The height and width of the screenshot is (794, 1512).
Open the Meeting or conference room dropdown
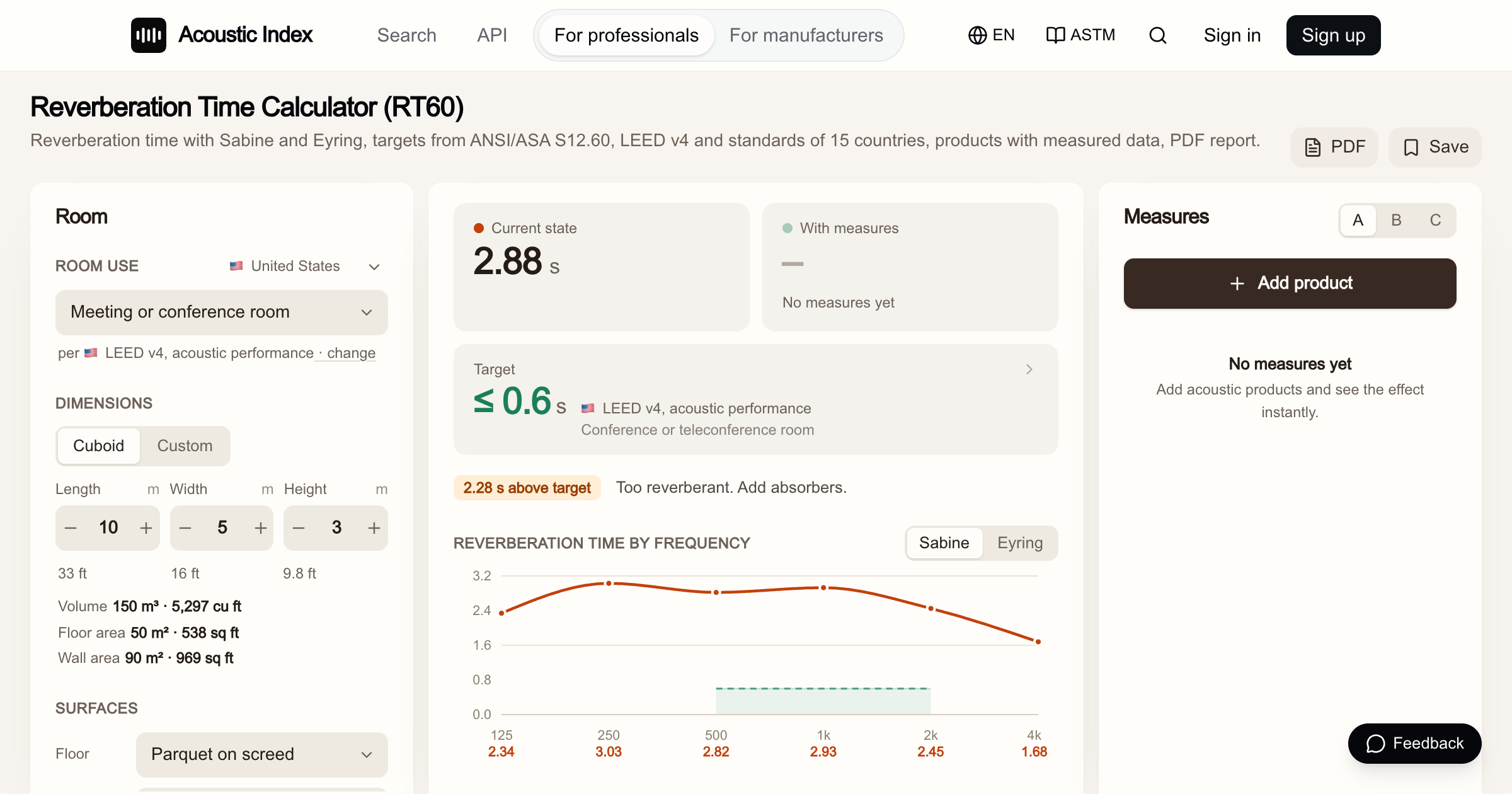coord(222,313)
